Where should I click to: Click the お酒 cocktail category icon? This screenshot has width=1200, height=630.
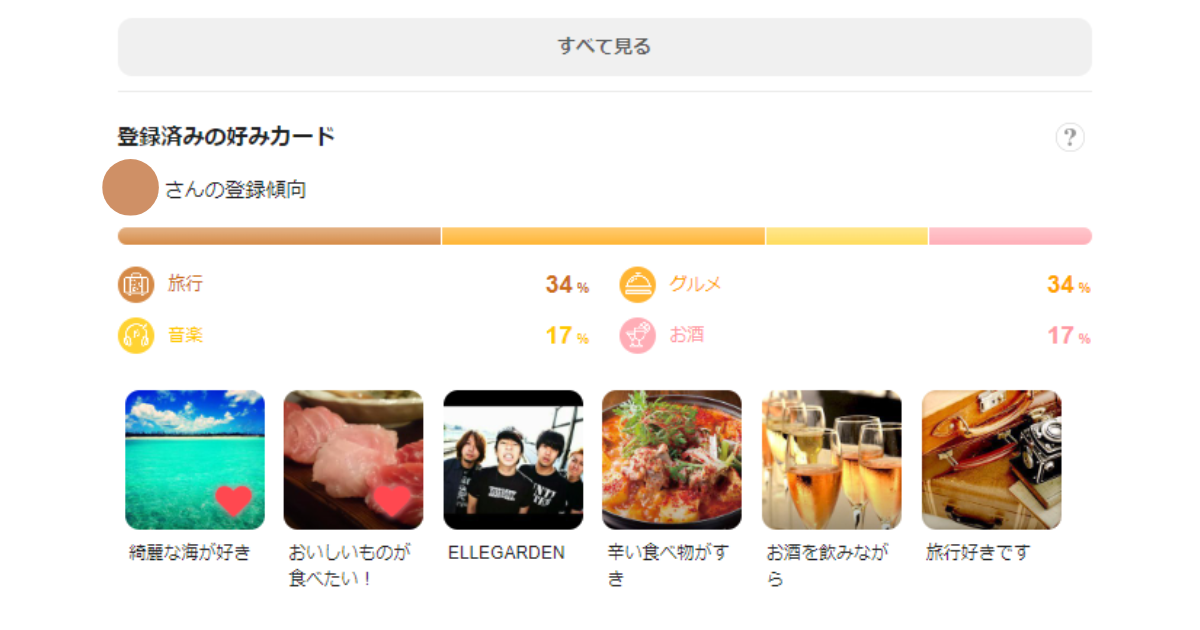[638, 335]
